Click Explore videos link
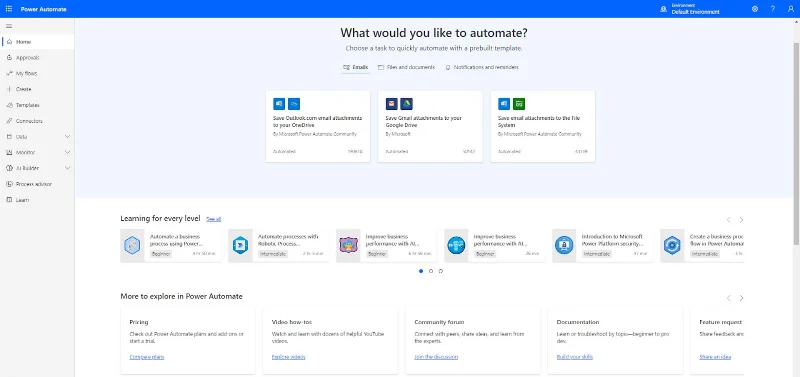The image size is (800, 377). (288, 357)
